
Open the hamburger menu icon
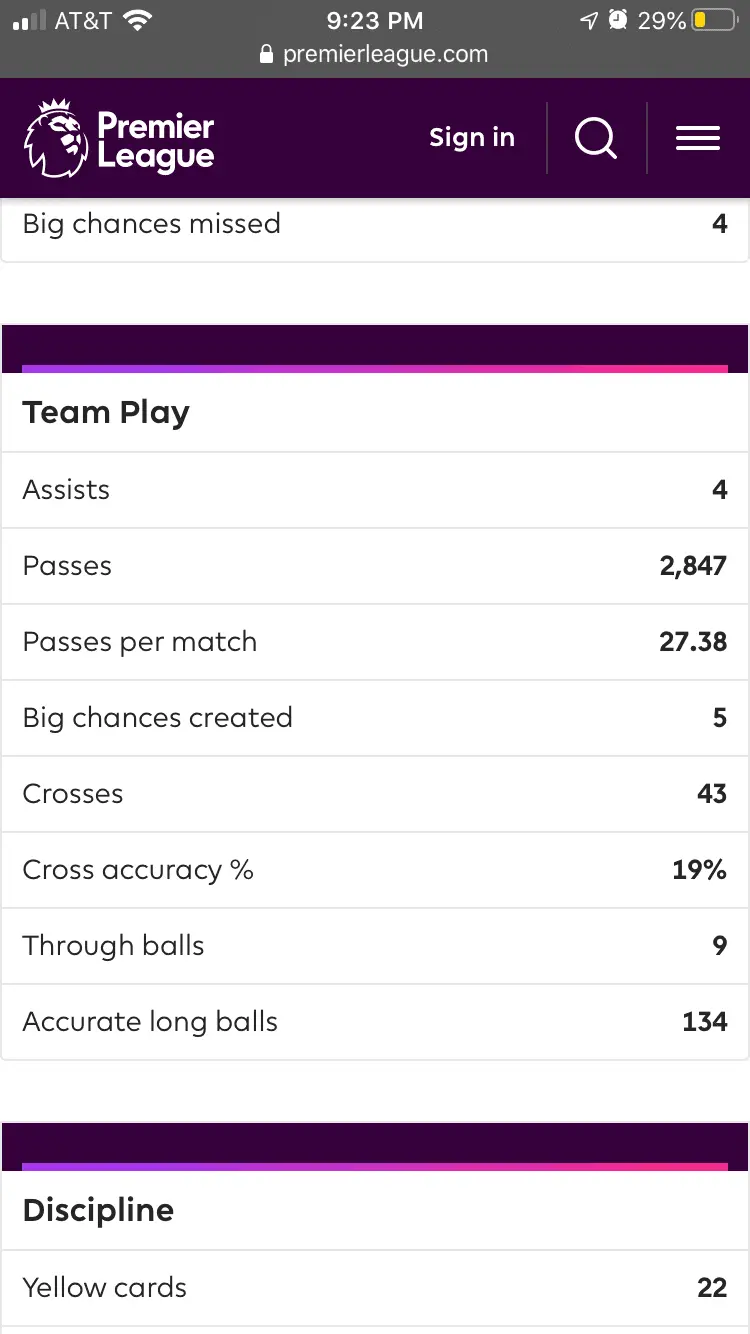[697, 138]
